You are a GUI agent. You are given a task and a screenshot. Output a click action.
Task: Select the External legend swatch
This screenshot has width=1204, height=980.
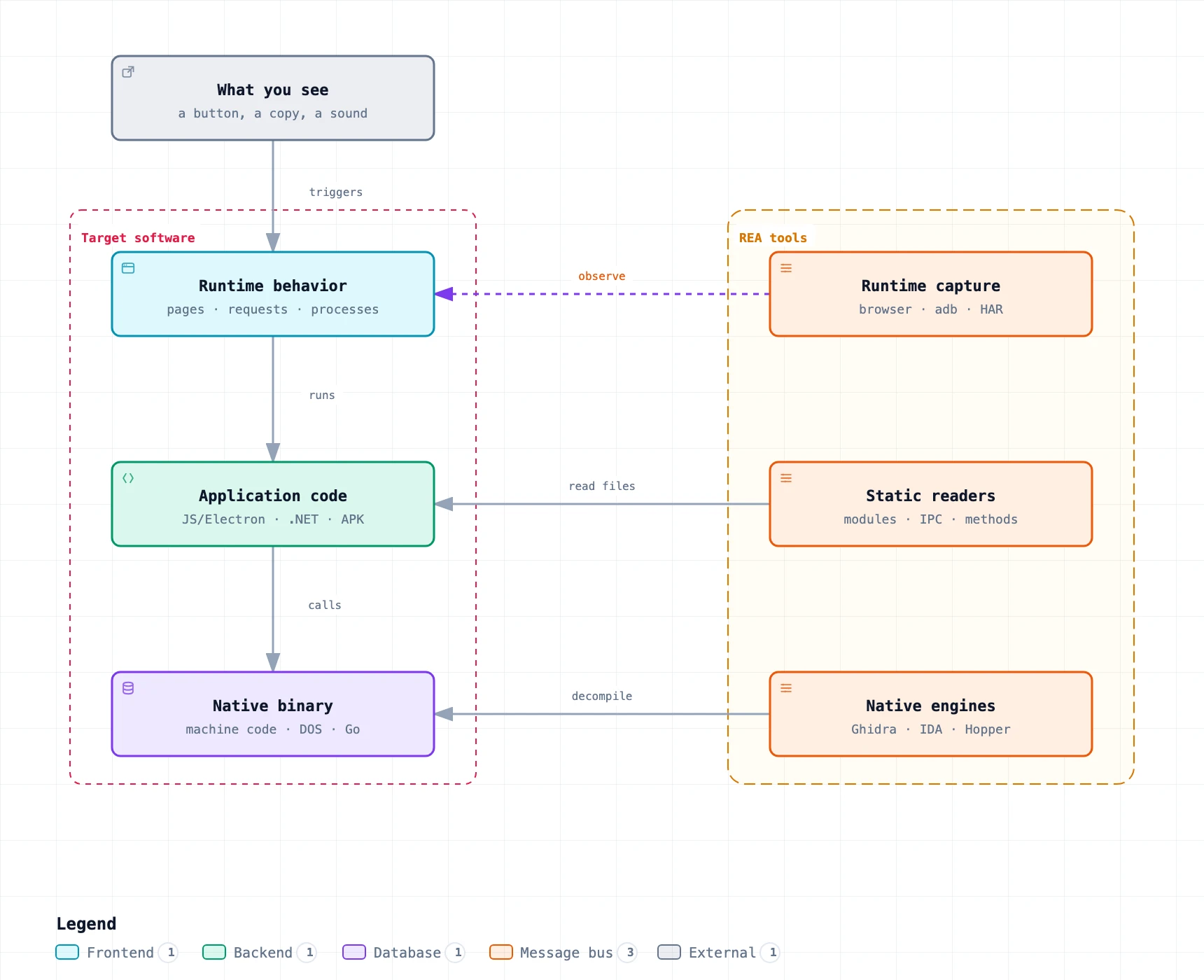coord(669,952)
